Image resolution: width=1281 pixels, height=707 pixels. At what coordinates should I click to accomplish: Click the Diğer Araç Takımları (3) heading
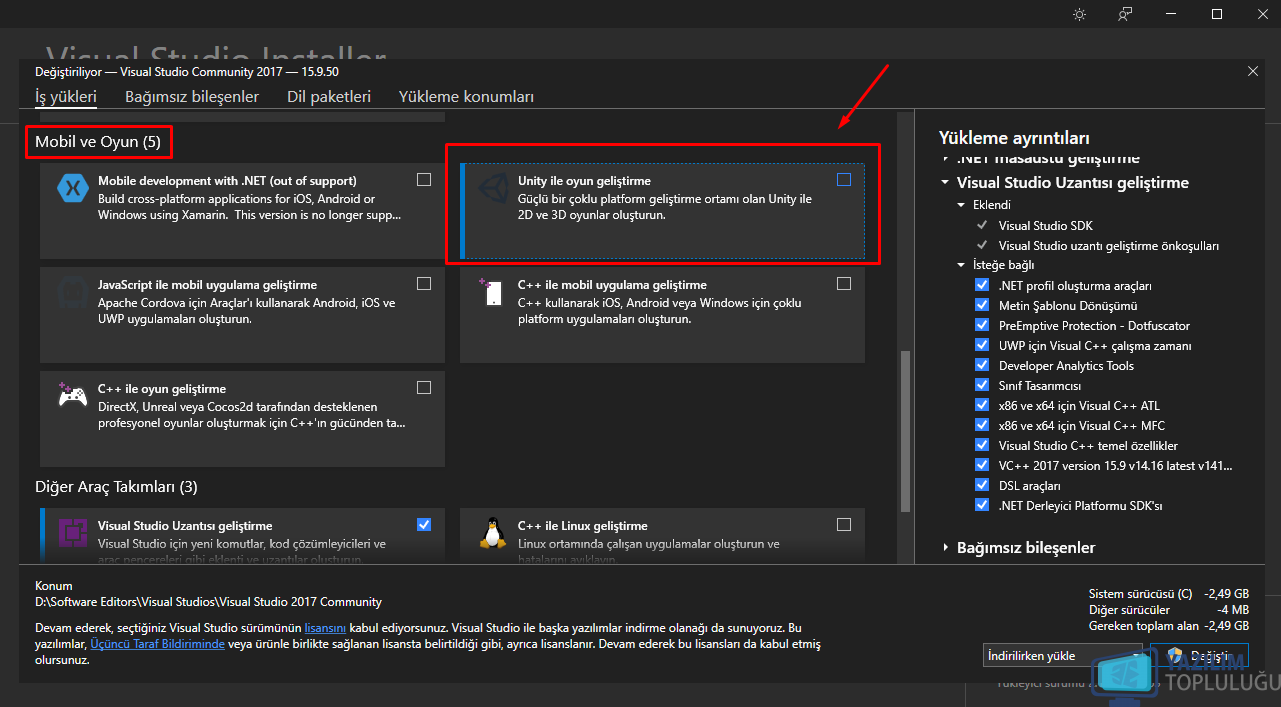(x=116, y=487)
